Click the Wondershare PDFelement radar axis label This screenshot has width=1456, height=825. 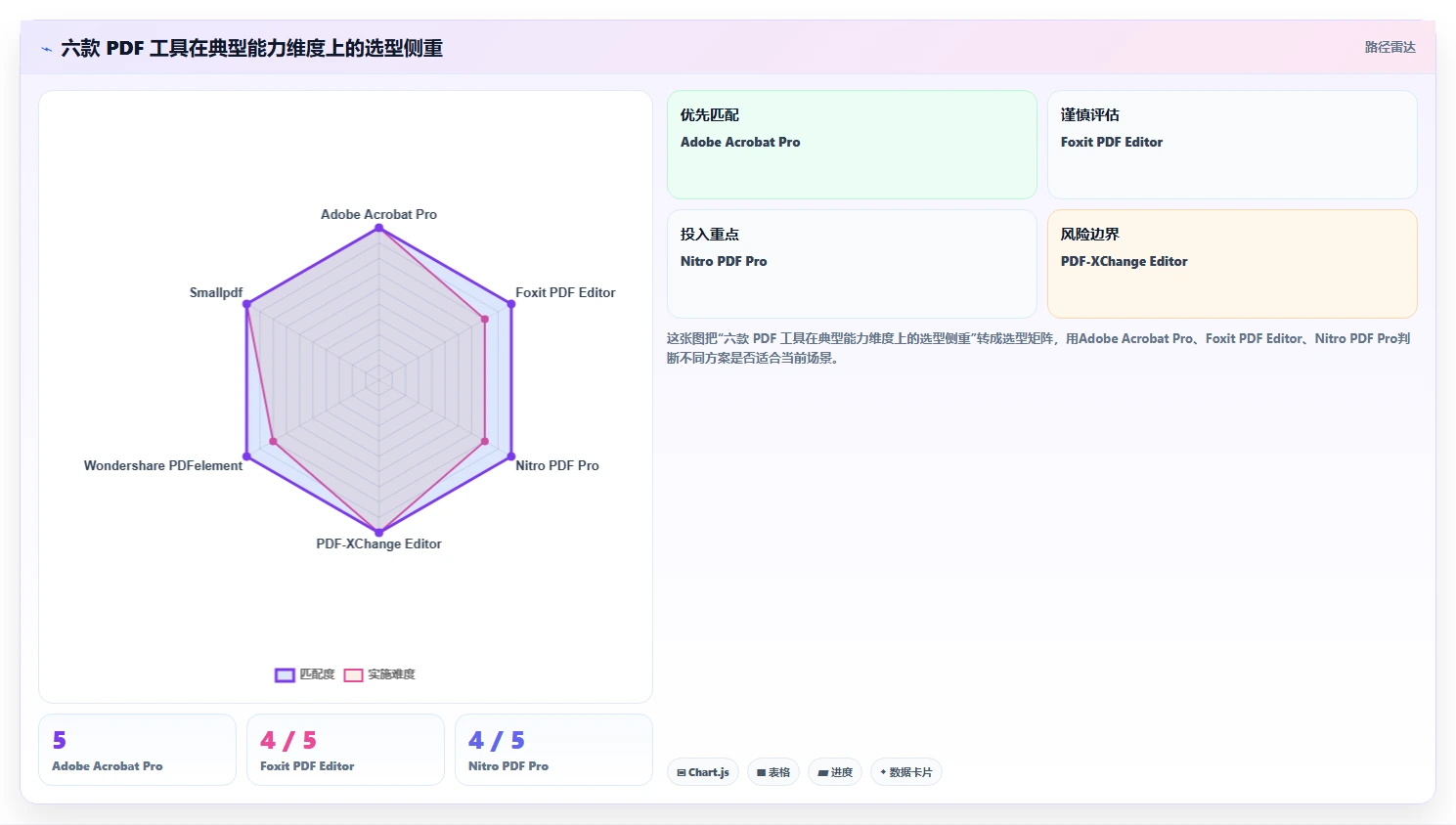click(162, 465)
